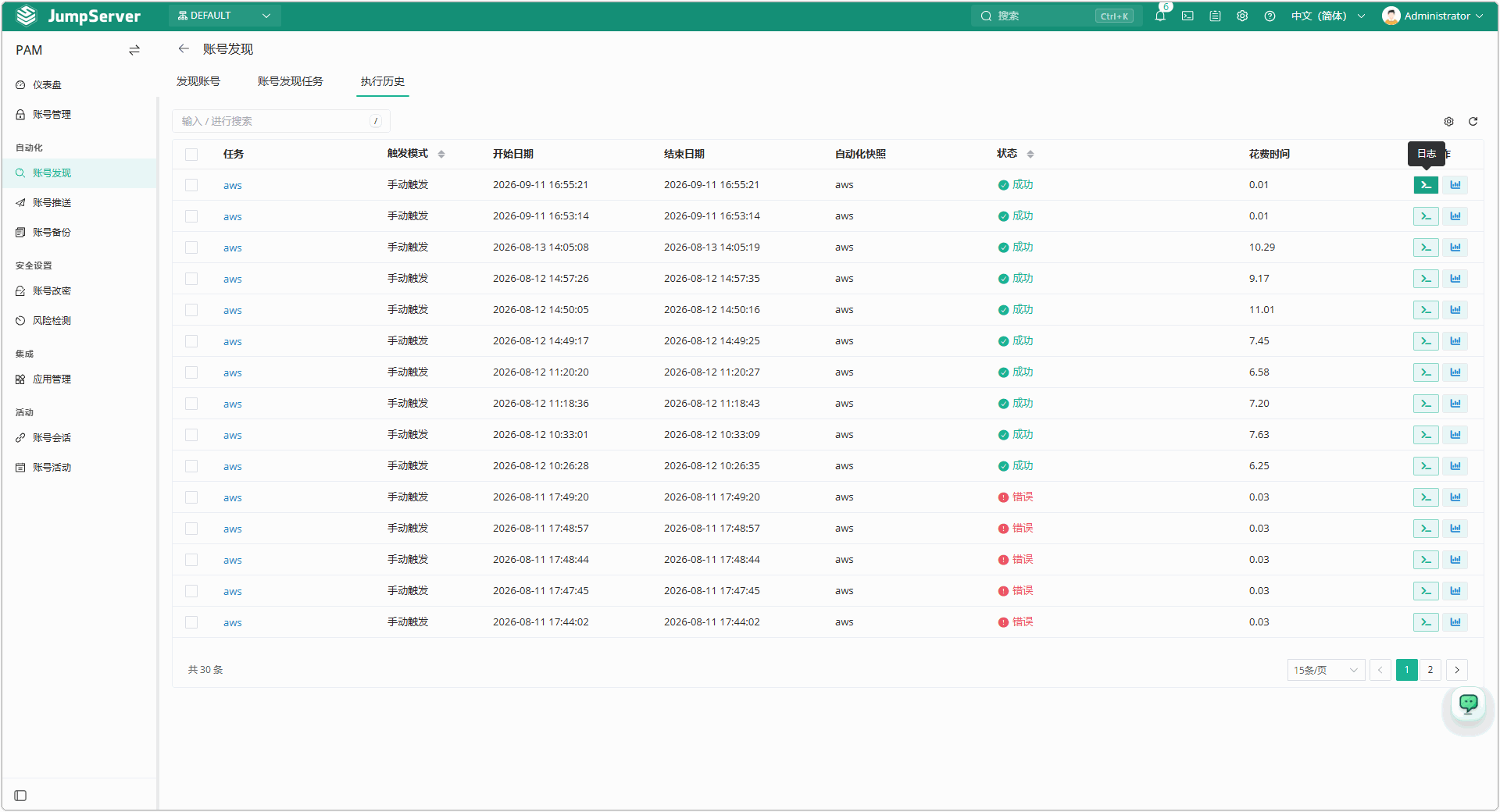Switch to 账号发现任务 tab
Viewport: 1500px width, 812px height.
click(291, 81)
